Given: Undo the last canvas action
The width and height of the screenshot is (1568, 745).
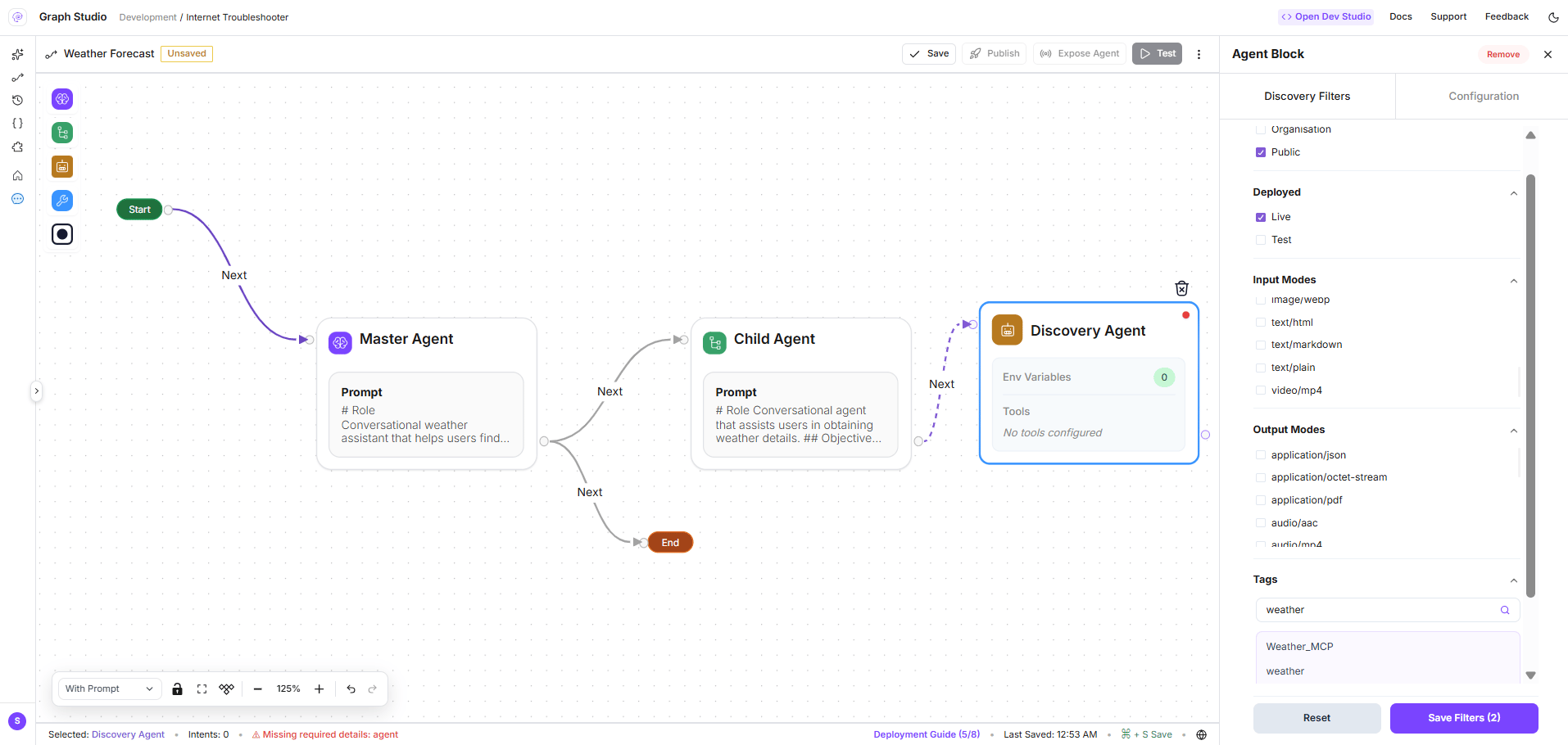Looking at the screenshot, I should [x=351, y=689].
